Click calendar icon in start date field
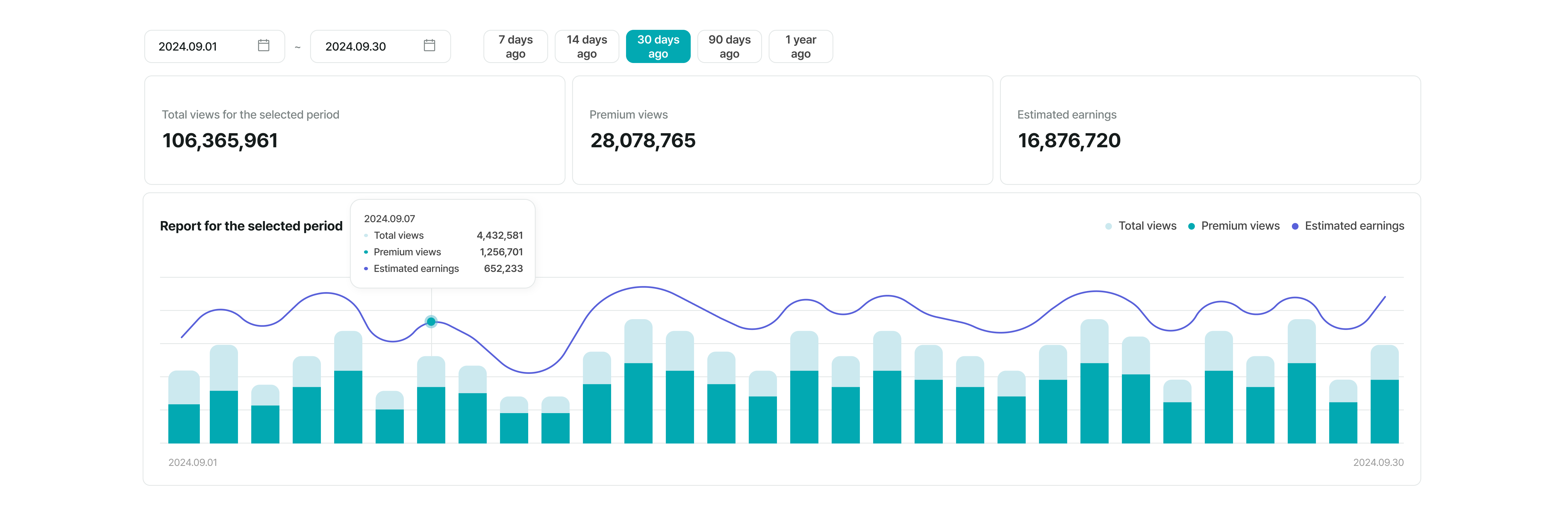The image size is (1568, 509). (x=264, y=46)
